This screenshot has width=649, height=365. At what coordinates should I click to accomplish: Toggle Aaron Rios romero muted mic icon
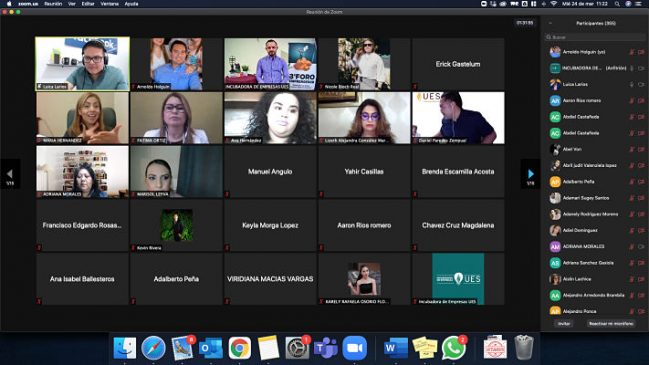pos(632,101)
